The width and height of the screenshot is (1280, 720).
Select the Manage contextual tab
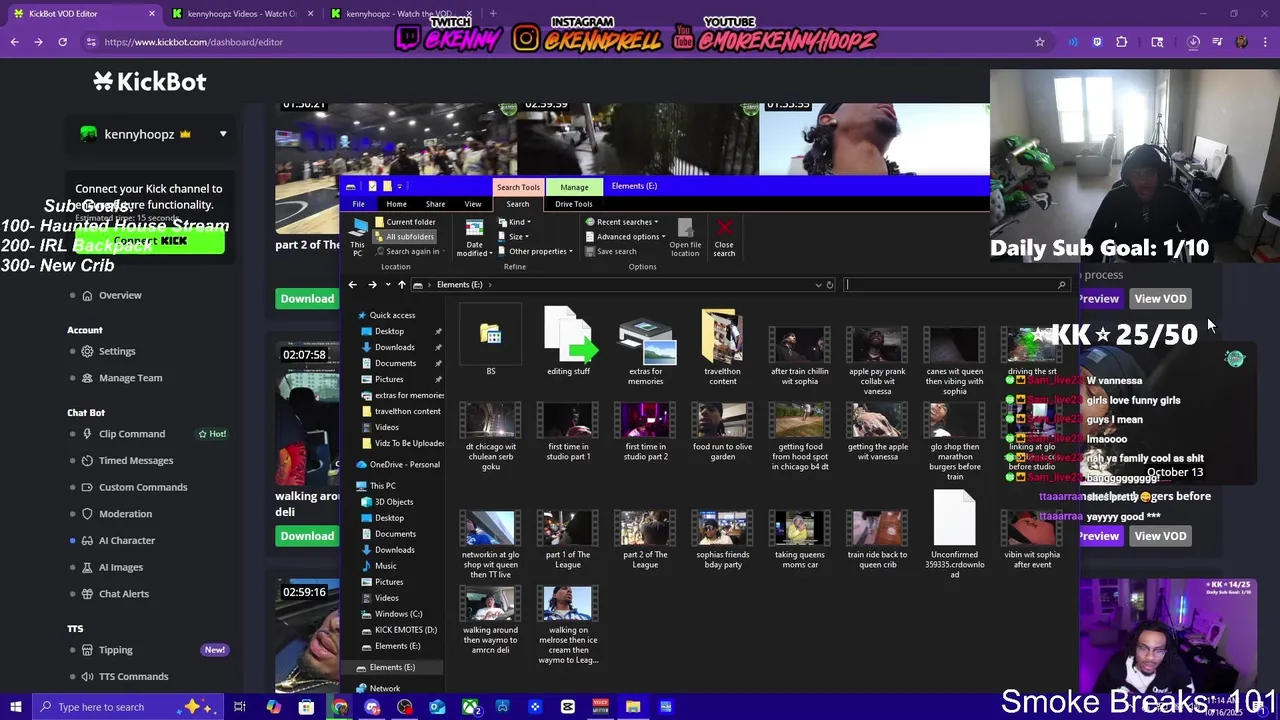574,187
